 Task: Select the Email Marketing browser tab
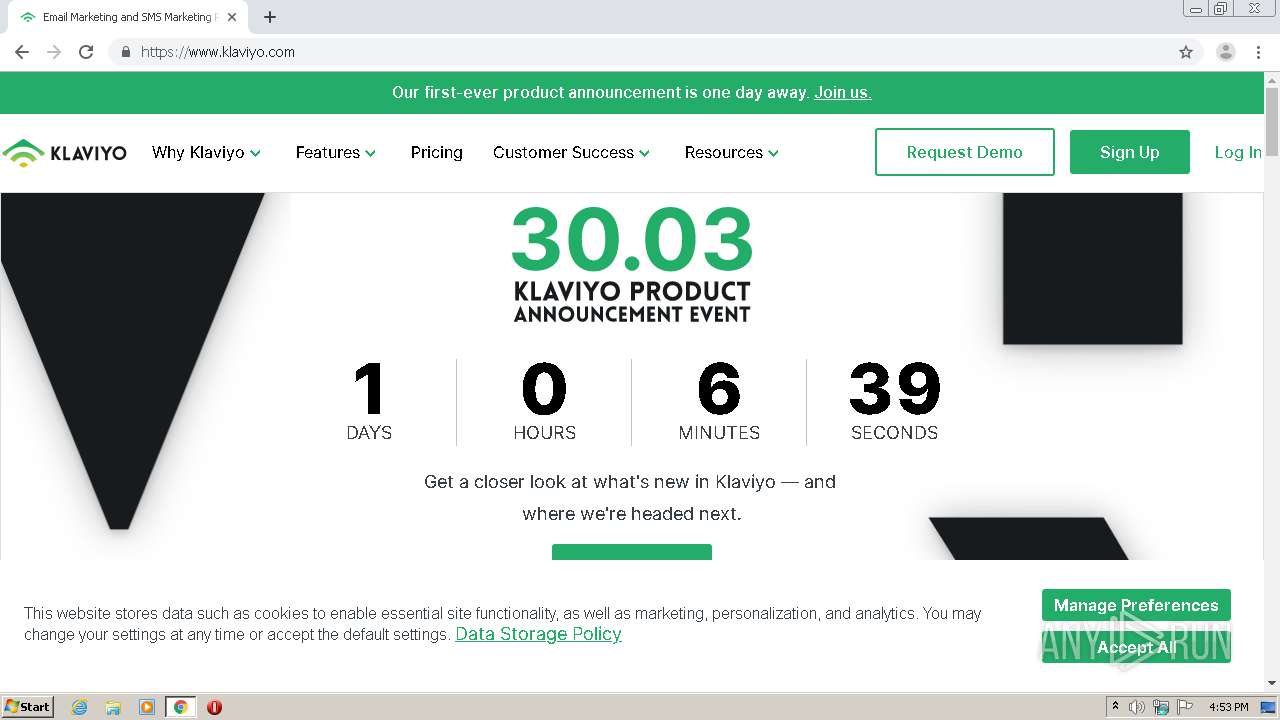[128, 17]
